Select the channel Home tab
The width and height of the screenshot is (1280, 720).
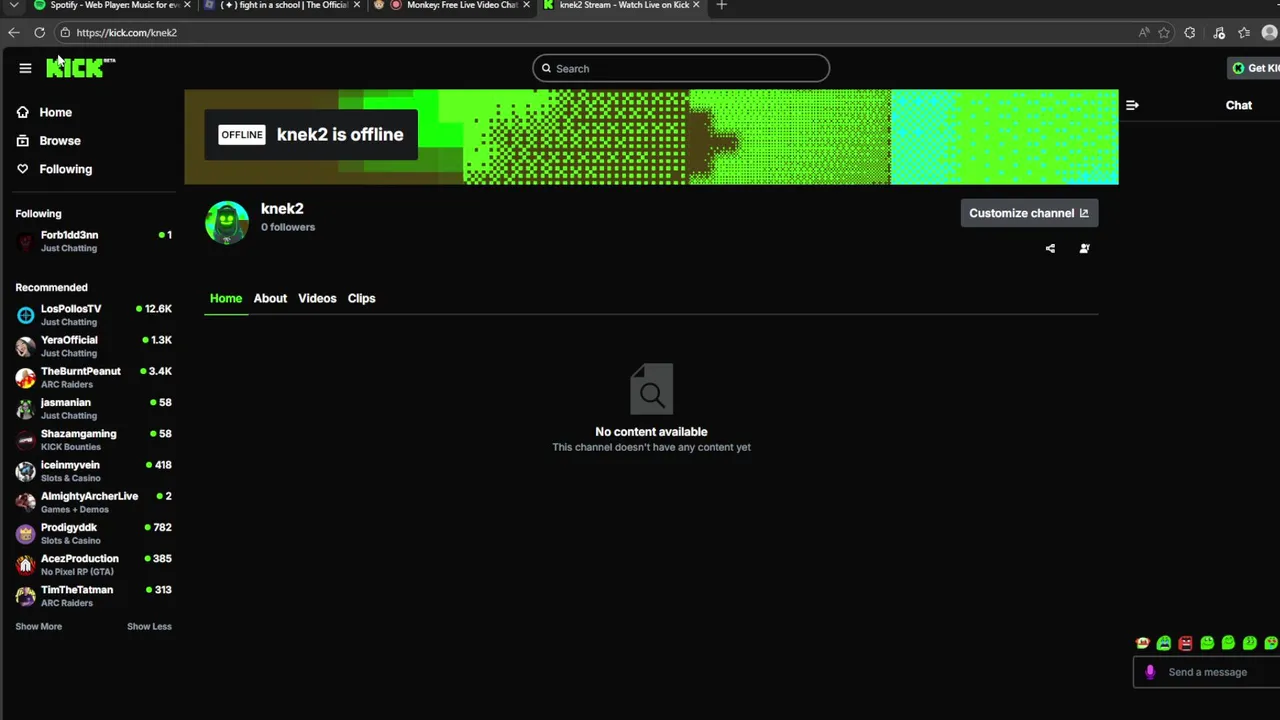(x=226, y=298)
